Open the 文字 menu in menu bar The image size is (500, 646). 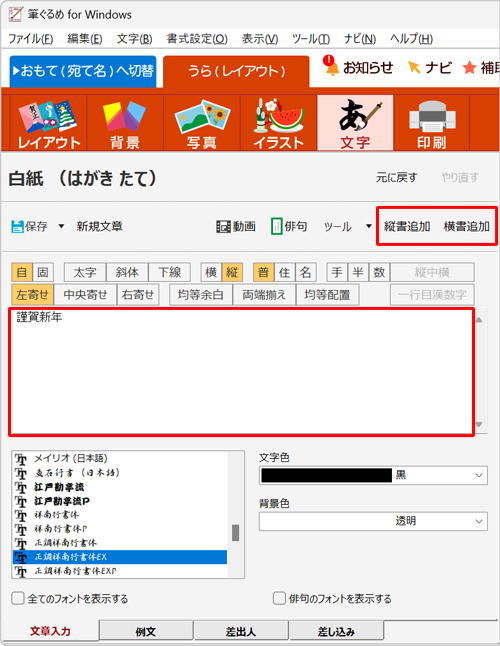click(135, 39)
